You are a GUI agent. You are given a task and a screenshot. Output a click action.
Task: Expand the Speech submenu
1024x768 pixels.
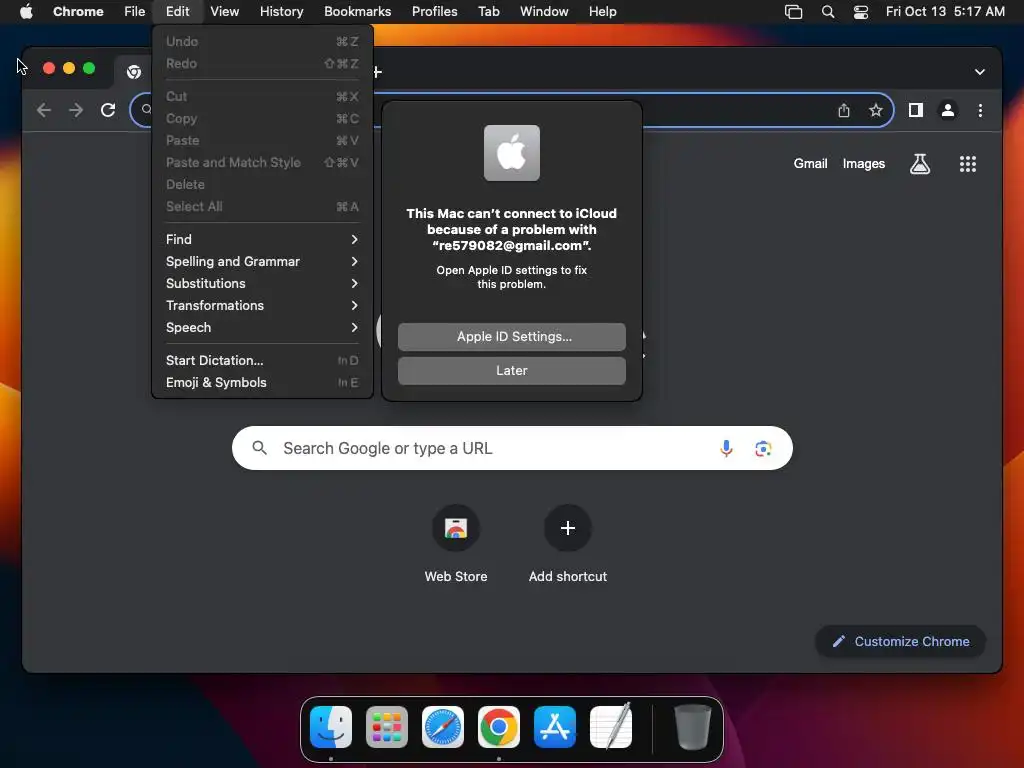pyautogui.click(x=262, y=328)
